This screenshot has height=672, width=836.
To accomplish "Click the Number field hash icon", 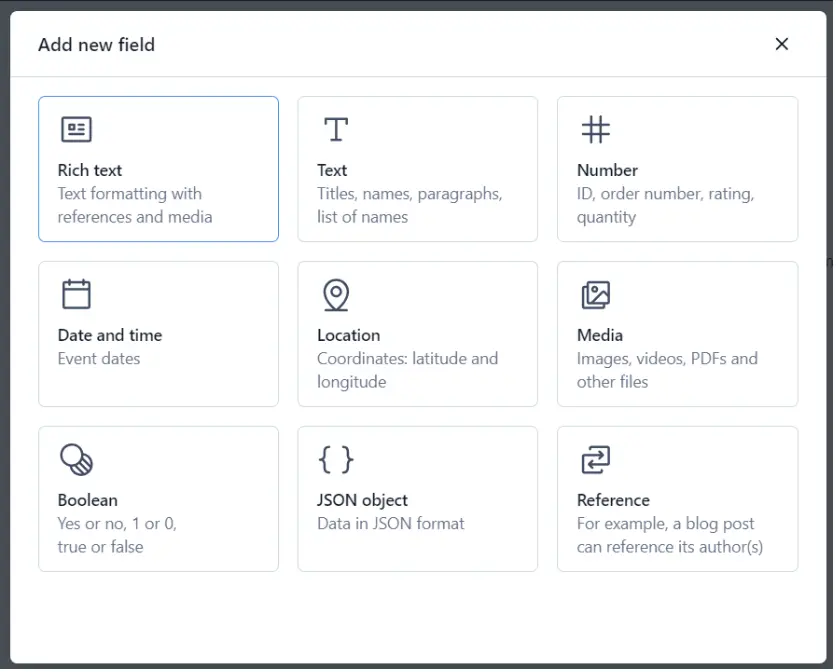I will (595, 128).
